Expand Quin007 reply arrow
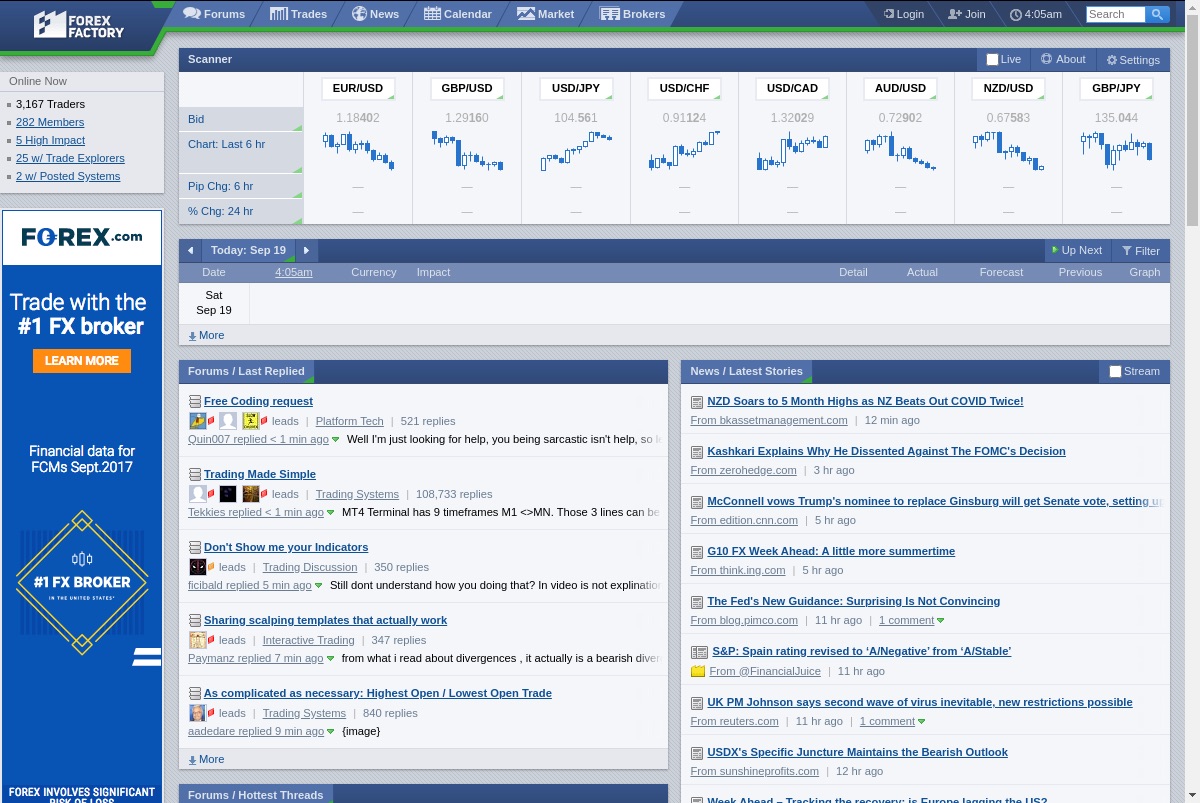 click(336, 440)
